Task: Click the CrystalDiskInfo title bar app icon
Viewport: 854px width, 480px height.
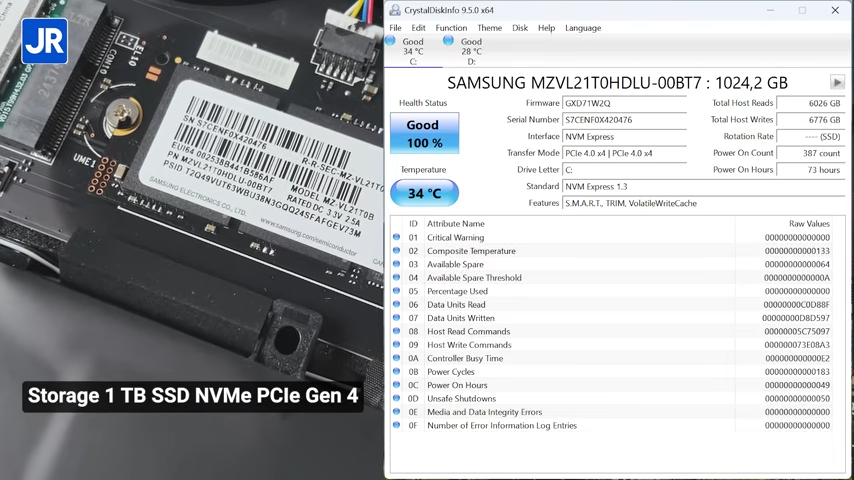Action: pos(395,10)
